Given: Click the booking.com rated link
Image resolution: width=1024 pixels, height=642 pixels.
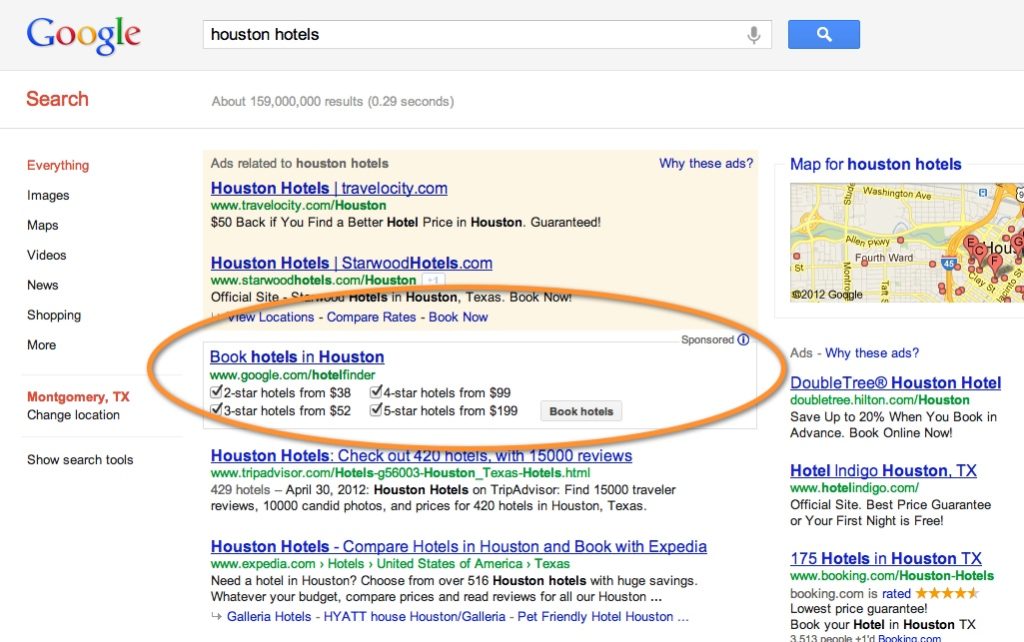Looking at the screenshot, I should click(x=896, y=594).
